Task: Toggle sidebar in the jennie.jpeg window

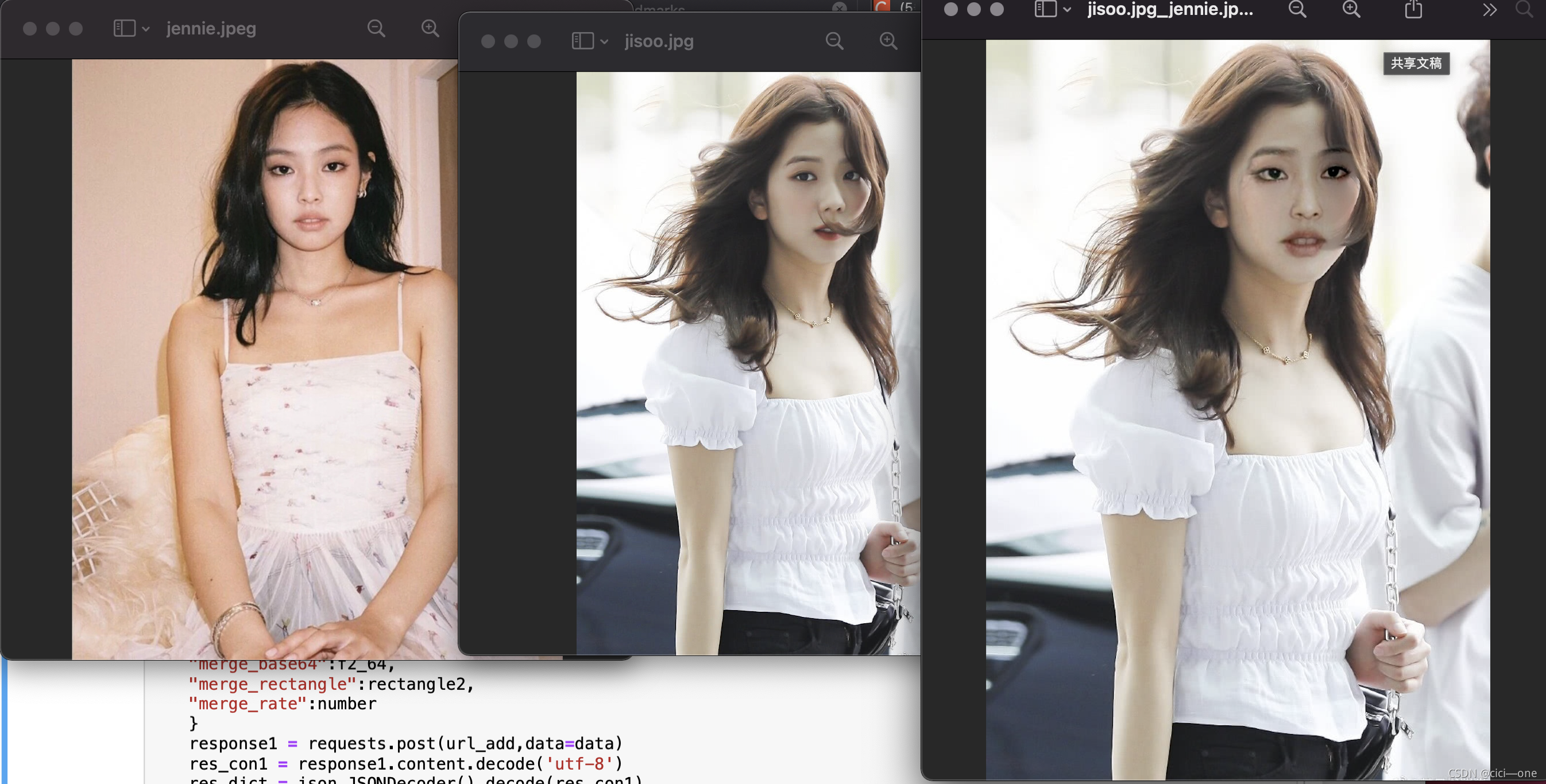Action: click(124, 28)
